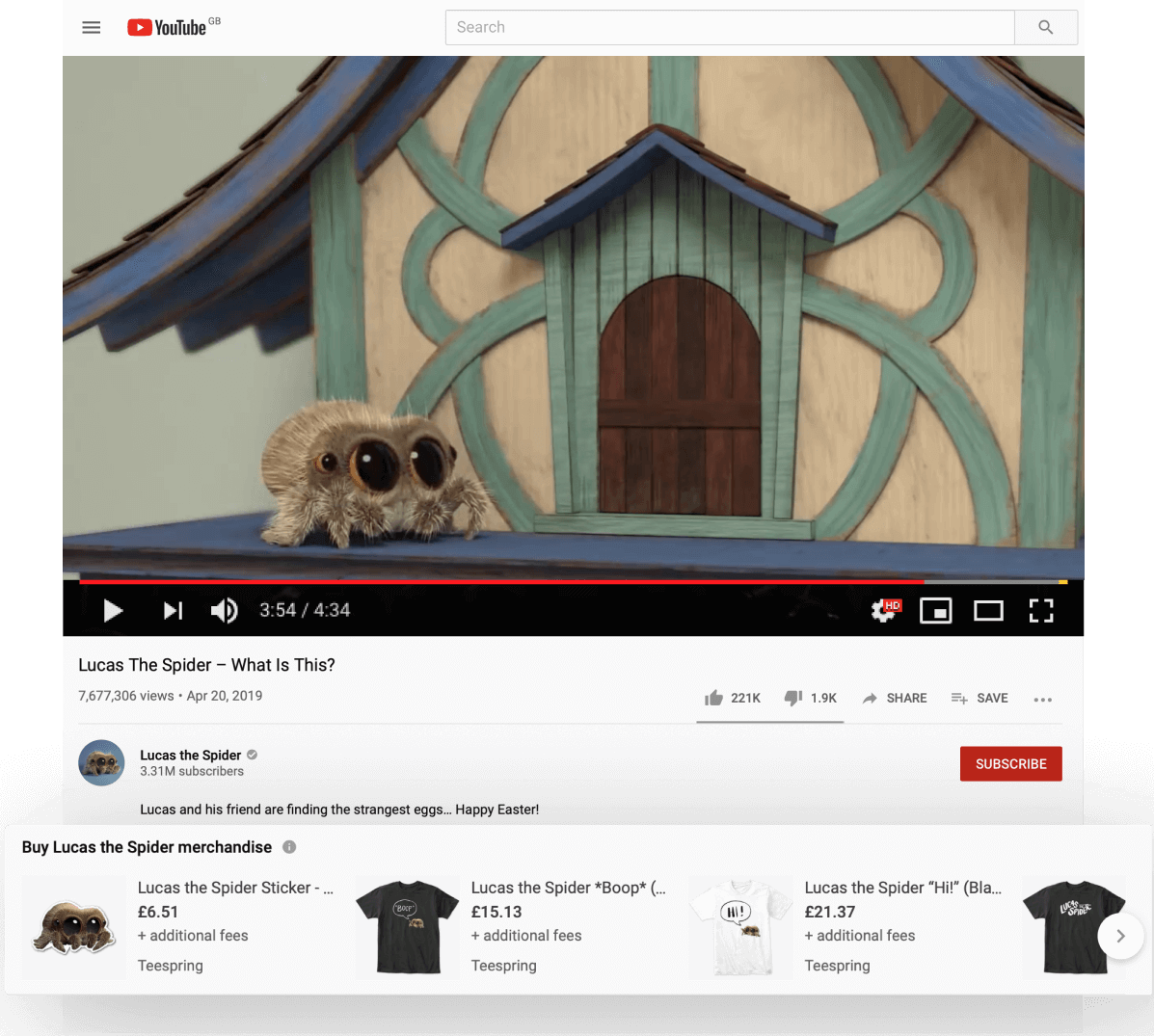This screenshot has width=1154, height=1036.
Task: Switch to theater mode
Action: pos(988,610)
